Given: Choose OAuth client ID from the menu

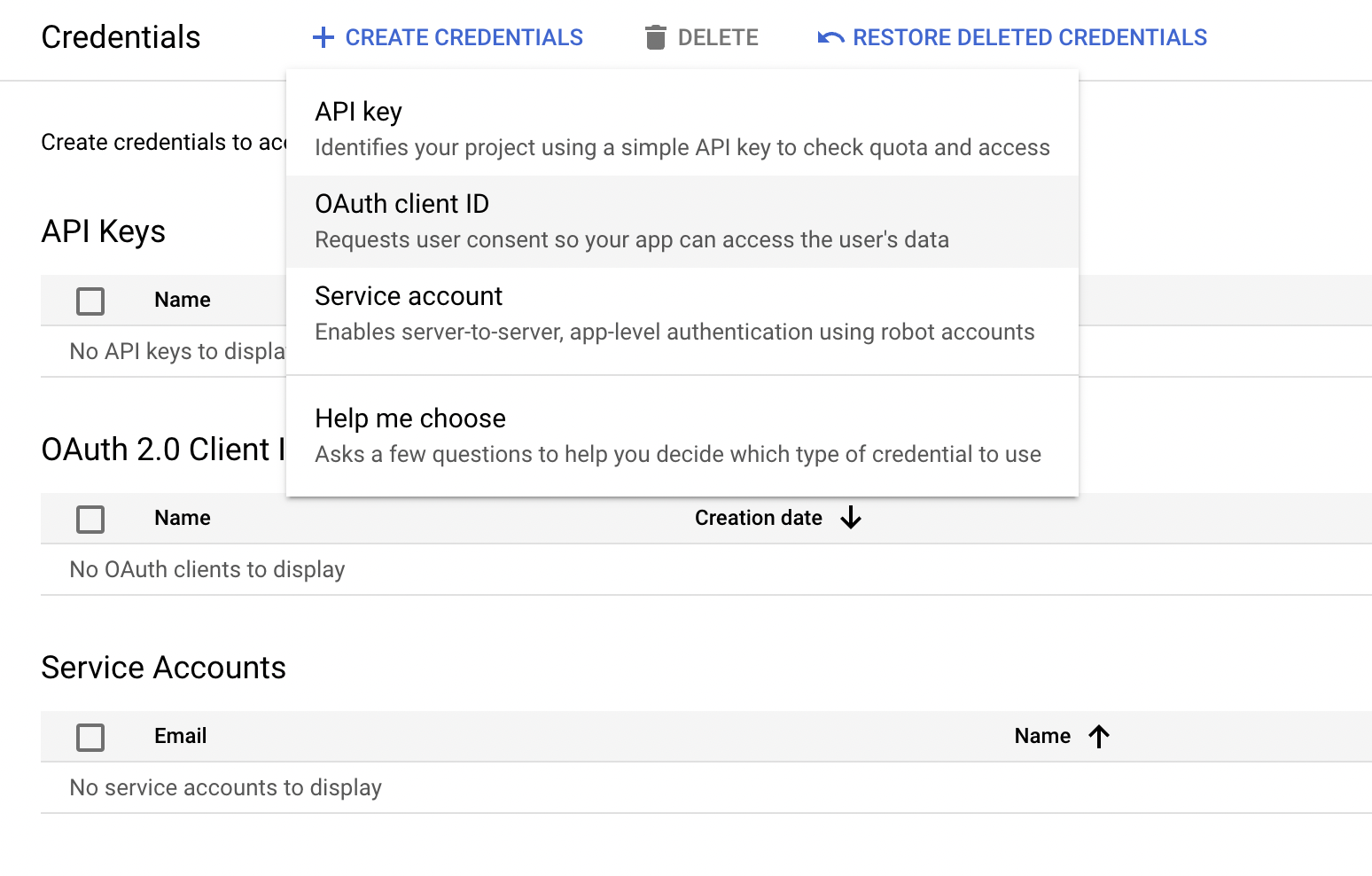Looking at the screenshot, I should tap(682, 220).
